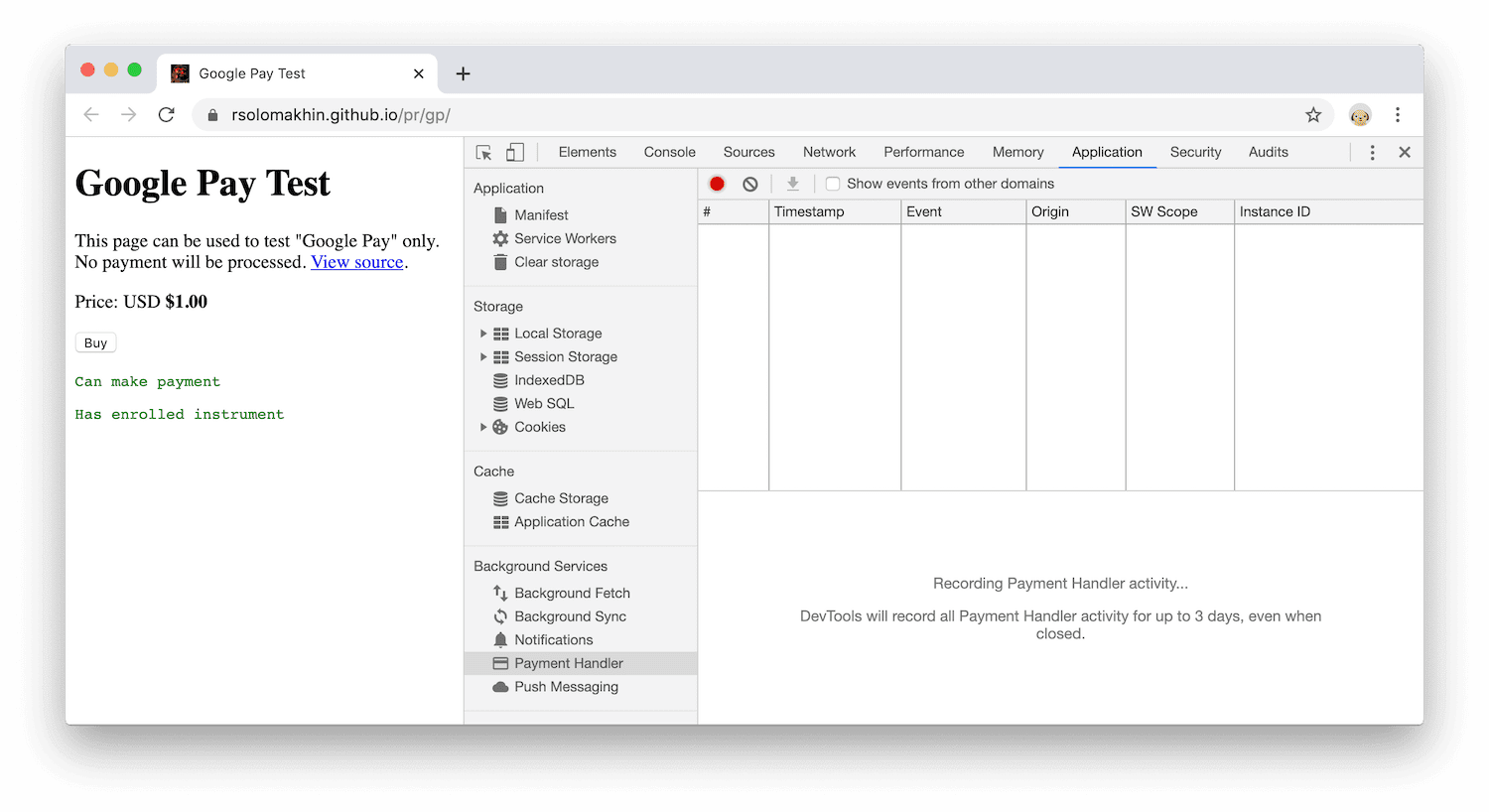Open the DevTools Console tab
Screen dimensions: 1489x812
pos(669,152)
